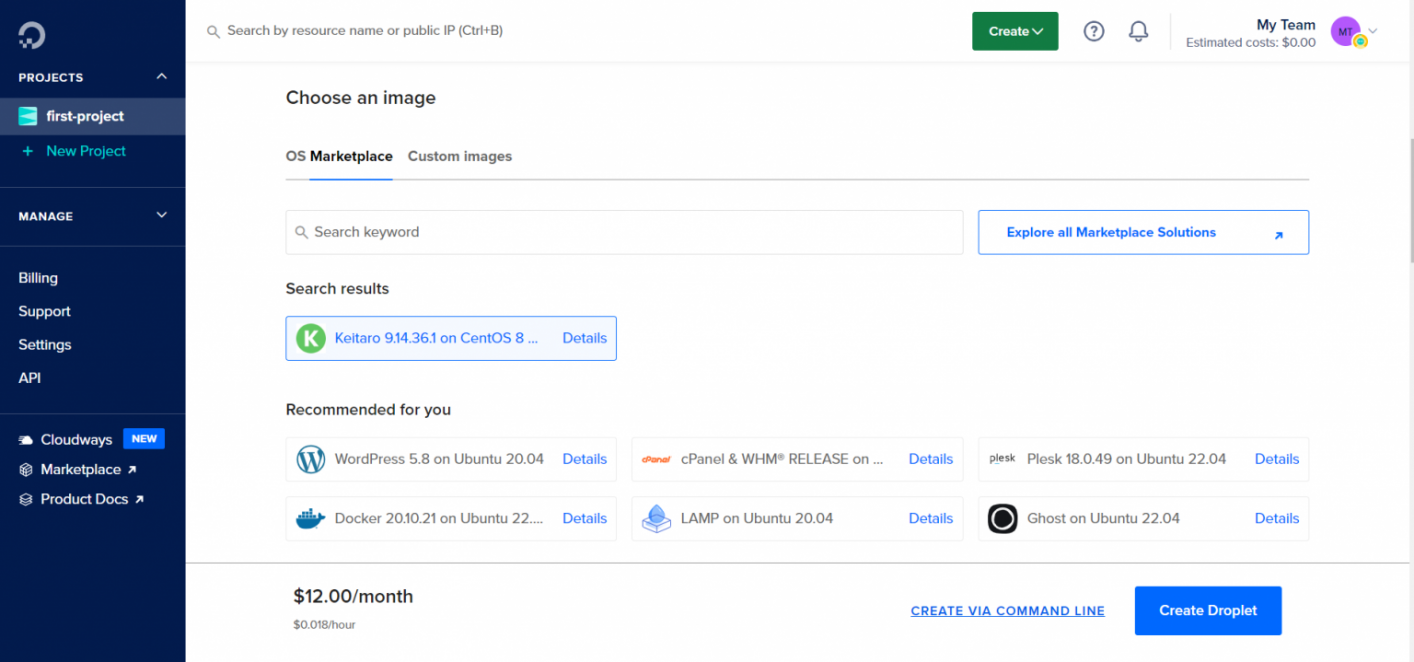Click the New Project link
1414x662 pixels.
click(x=86, y=151)
